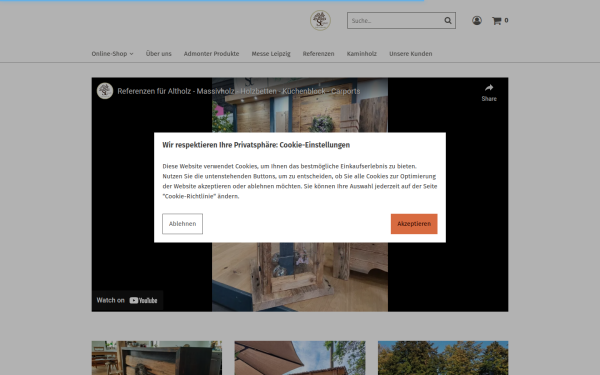Navigate to Referenzen
This screenshot has width=600, height=375.
pyautogui.click(x=318, y=54)
